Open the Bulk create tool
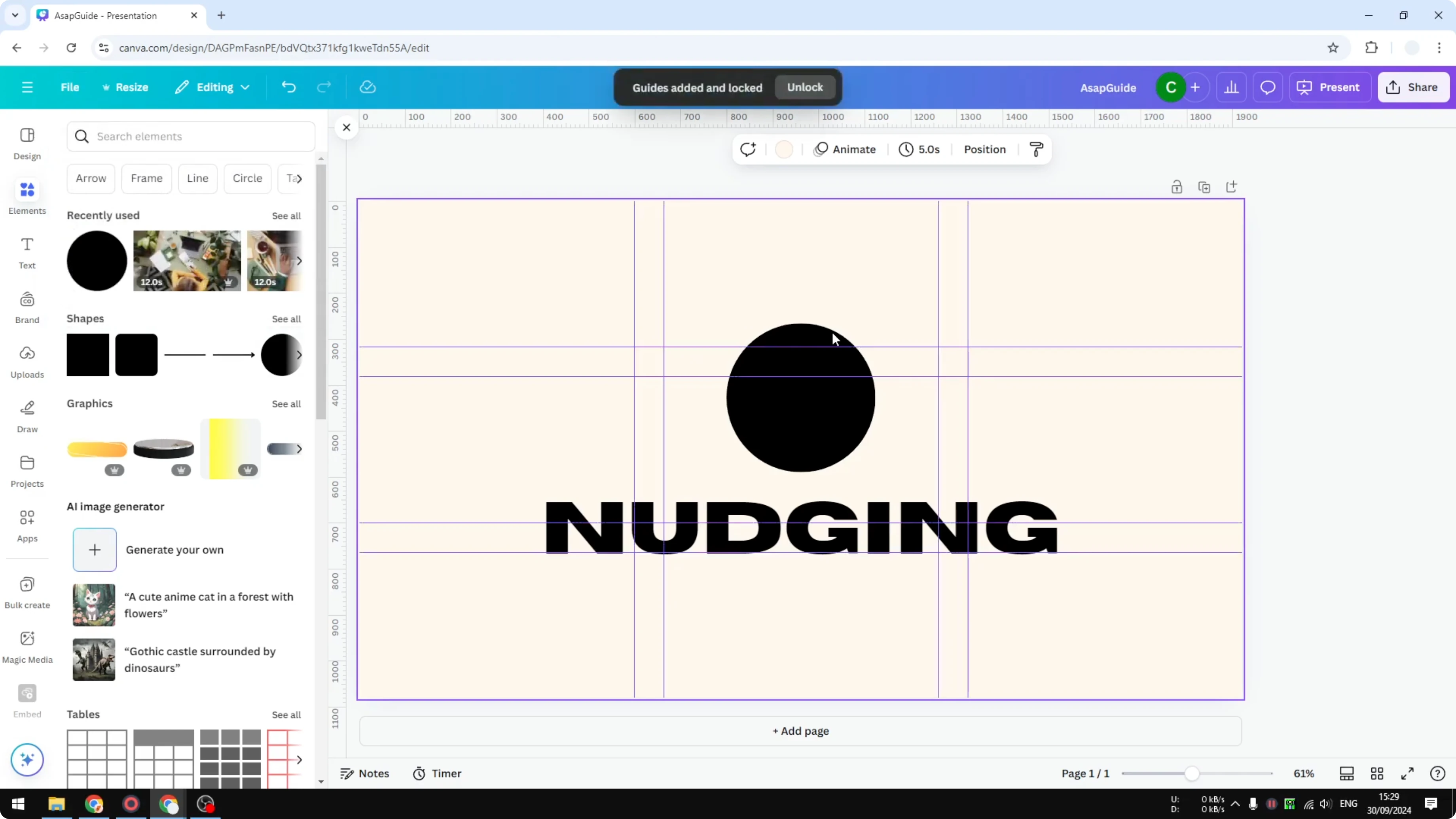The width and height of the screenshot is (1456, 819). pos(27,592)
